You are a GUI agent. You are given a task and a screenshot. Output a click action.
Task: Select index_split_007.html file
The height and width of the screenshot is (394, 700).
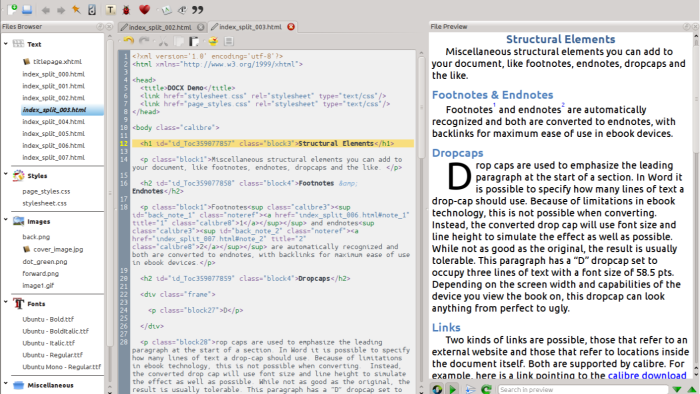[54, 158]
